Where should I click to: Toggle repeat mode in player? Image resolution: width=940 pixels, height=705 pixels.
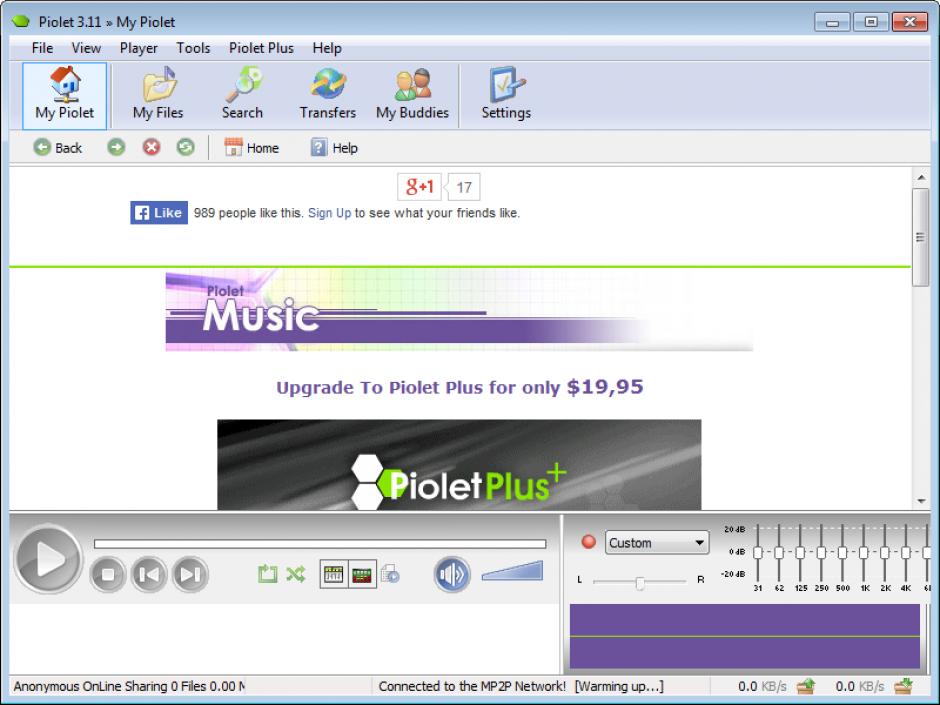(x=267, y=574)
